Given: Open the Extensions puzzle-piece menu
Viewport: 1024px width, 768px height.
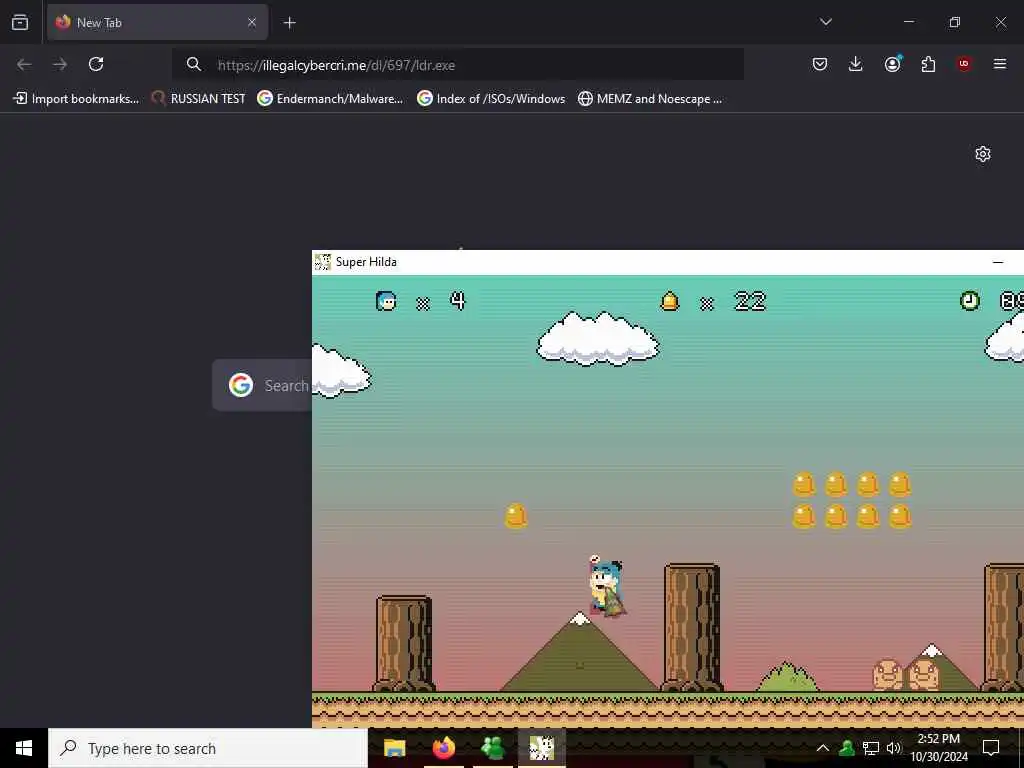Looking at the screenshot, I should coord(928,64).
